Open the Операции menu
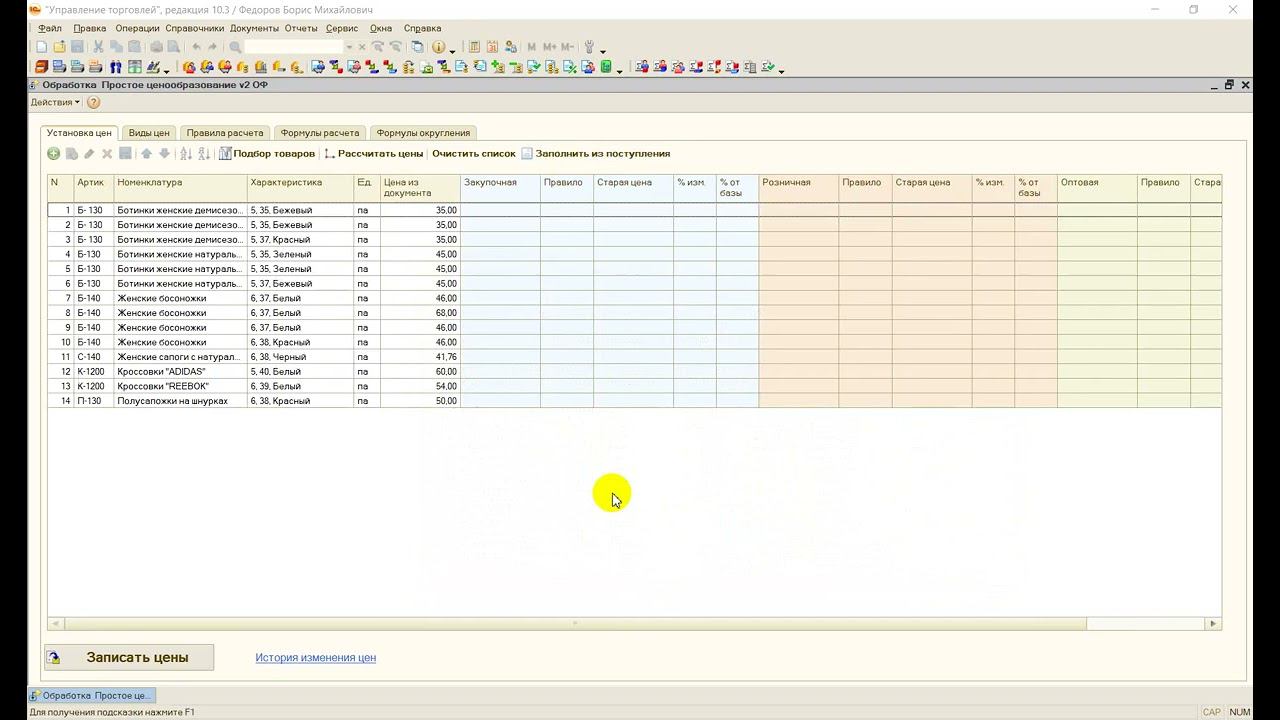Viewport: 1280px width, 720px height. coord(137,28)
